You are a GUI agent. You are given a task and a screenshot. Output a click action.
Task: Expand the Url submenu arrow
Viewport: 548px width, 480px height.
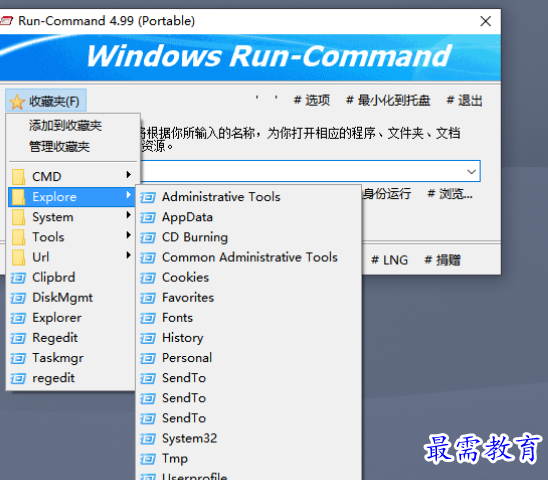point(129,255)
